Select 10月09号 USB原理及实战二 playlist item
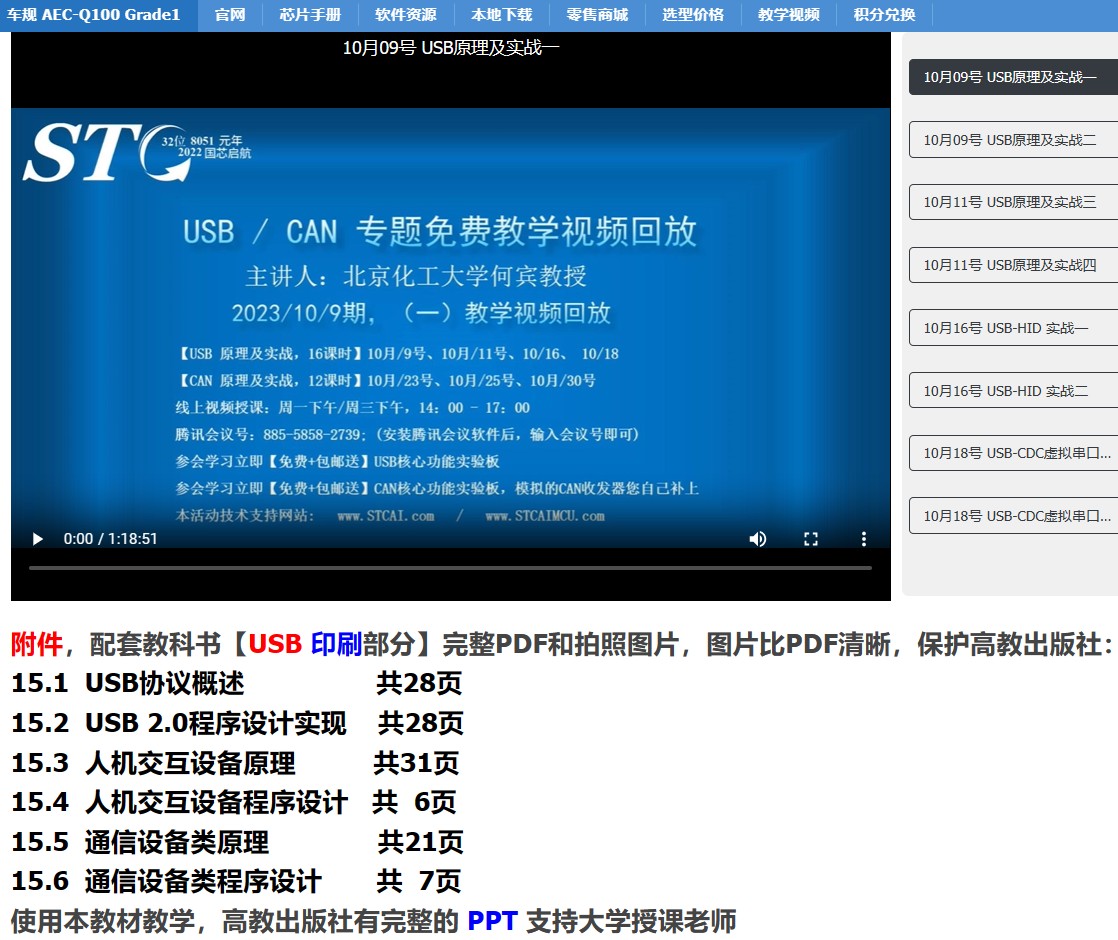Screen dimensions: 1118x940 point(1013,140)
